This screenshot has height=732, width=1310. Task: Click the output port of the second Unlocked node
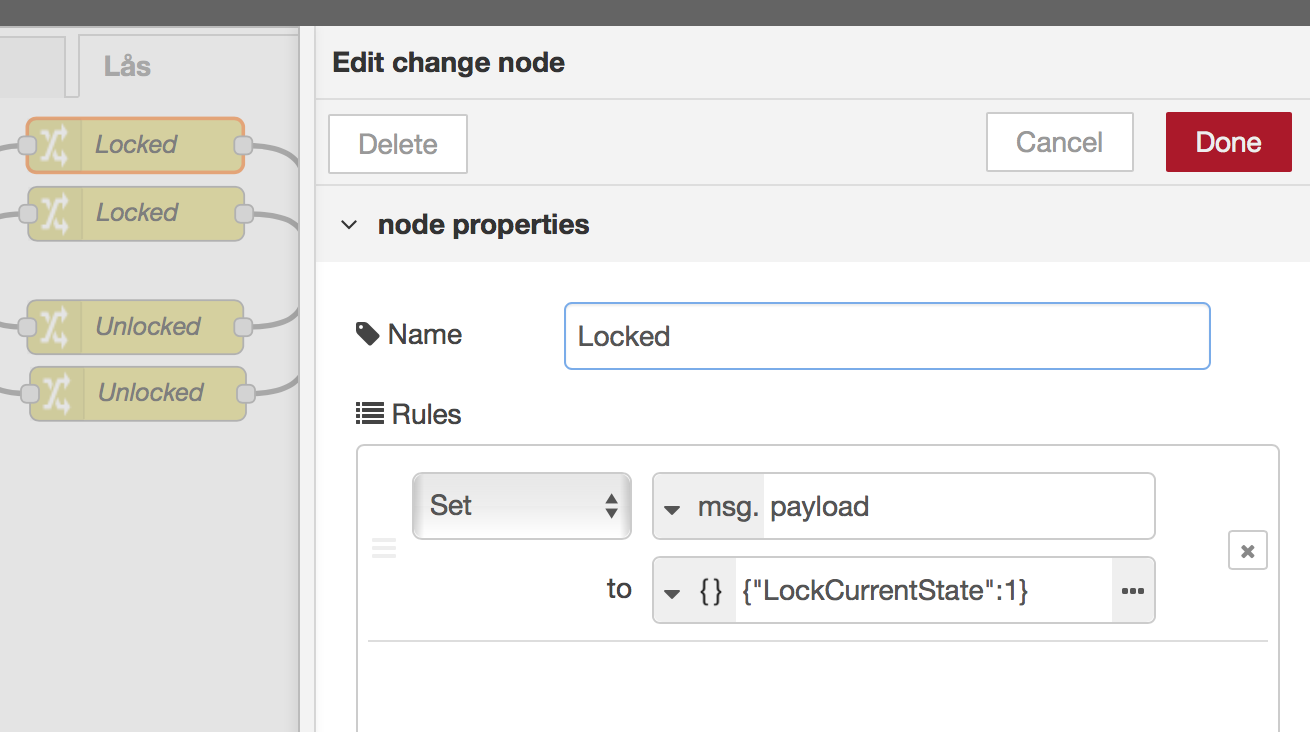click(x=245, y=393)
